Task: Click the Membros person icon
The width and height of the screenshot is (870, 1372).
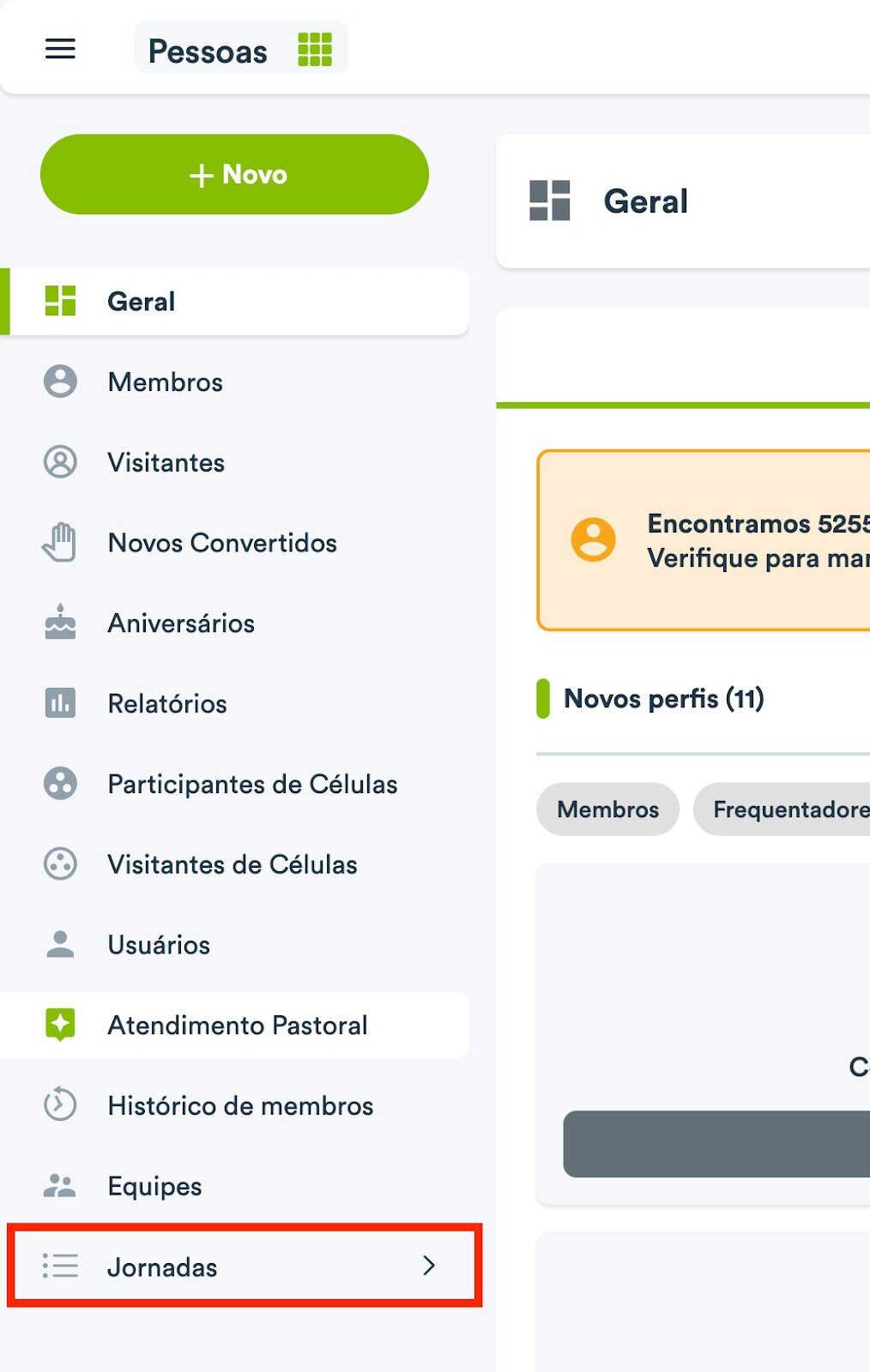Action: coord(60,382)
